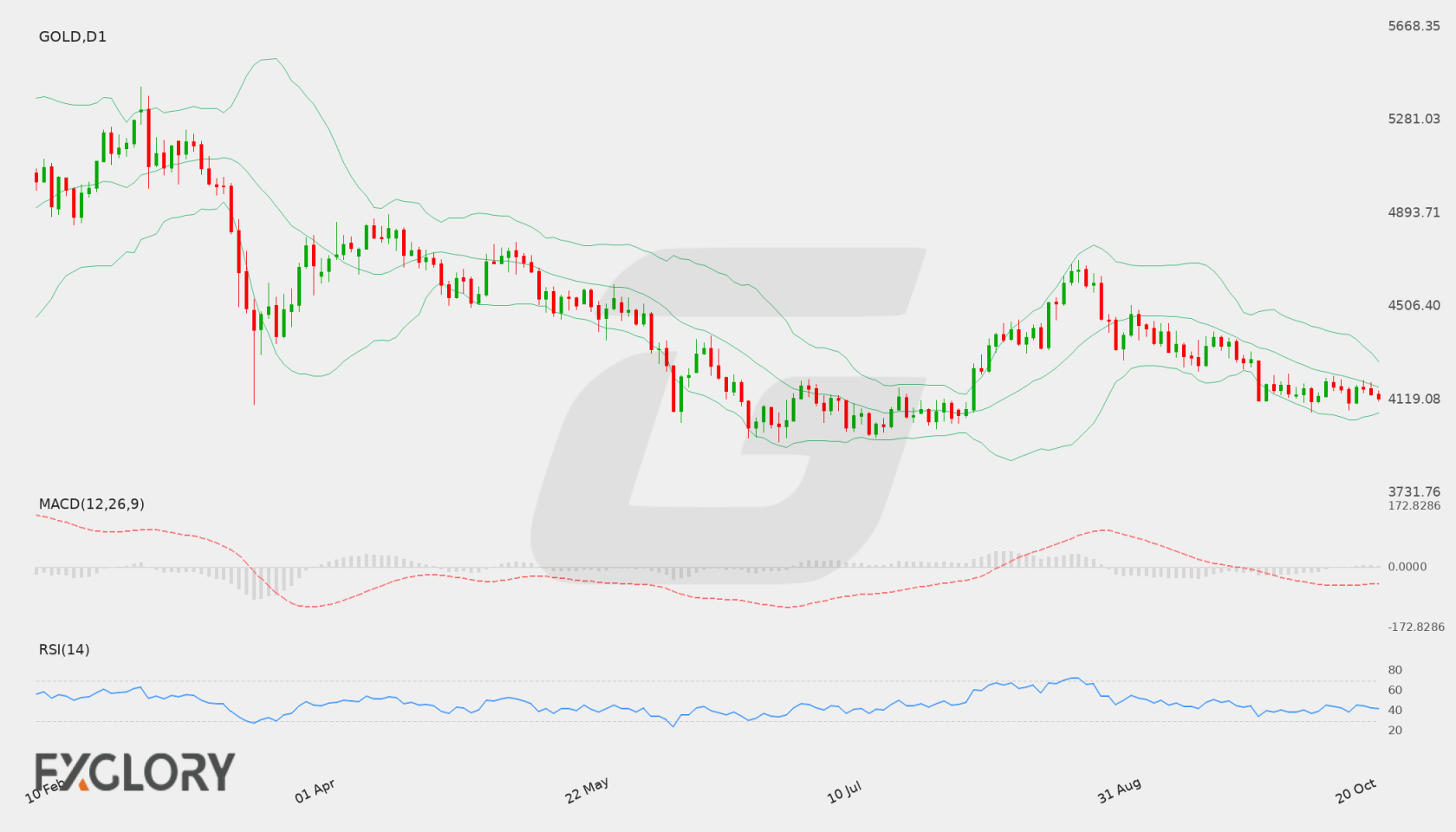Click the 4506.40 price label
This screenshot has width=1456, height=832.
click(1414, 305)
